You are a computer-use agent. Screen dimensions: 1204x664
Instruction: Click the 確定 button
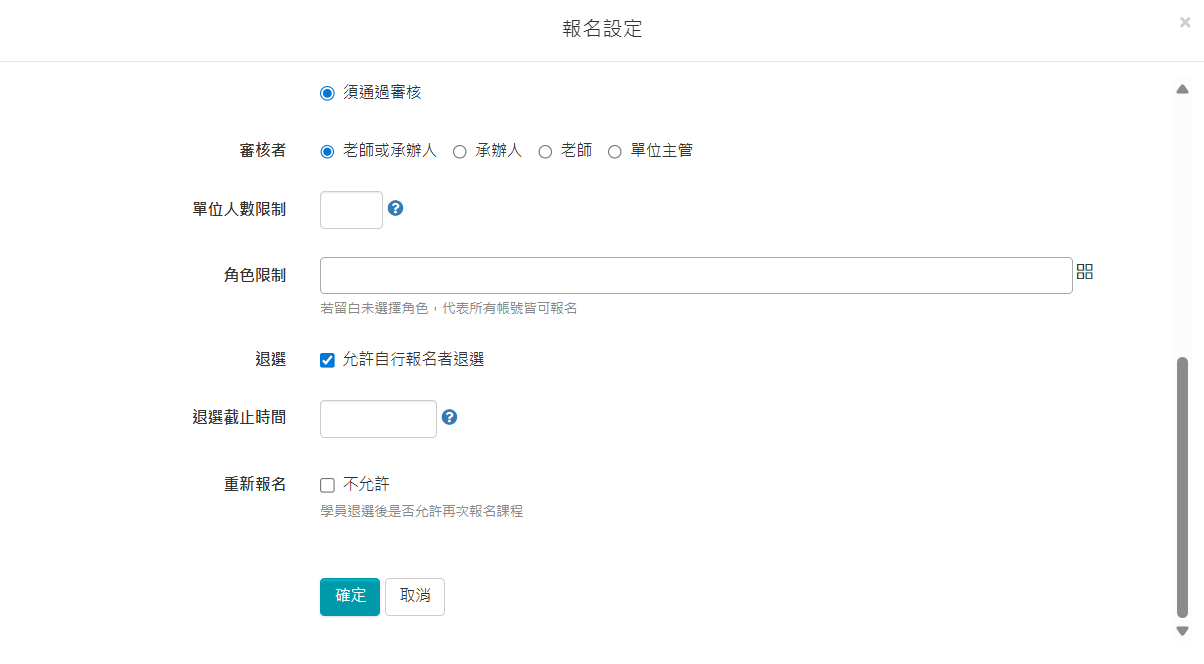click(x=349, y=596)
